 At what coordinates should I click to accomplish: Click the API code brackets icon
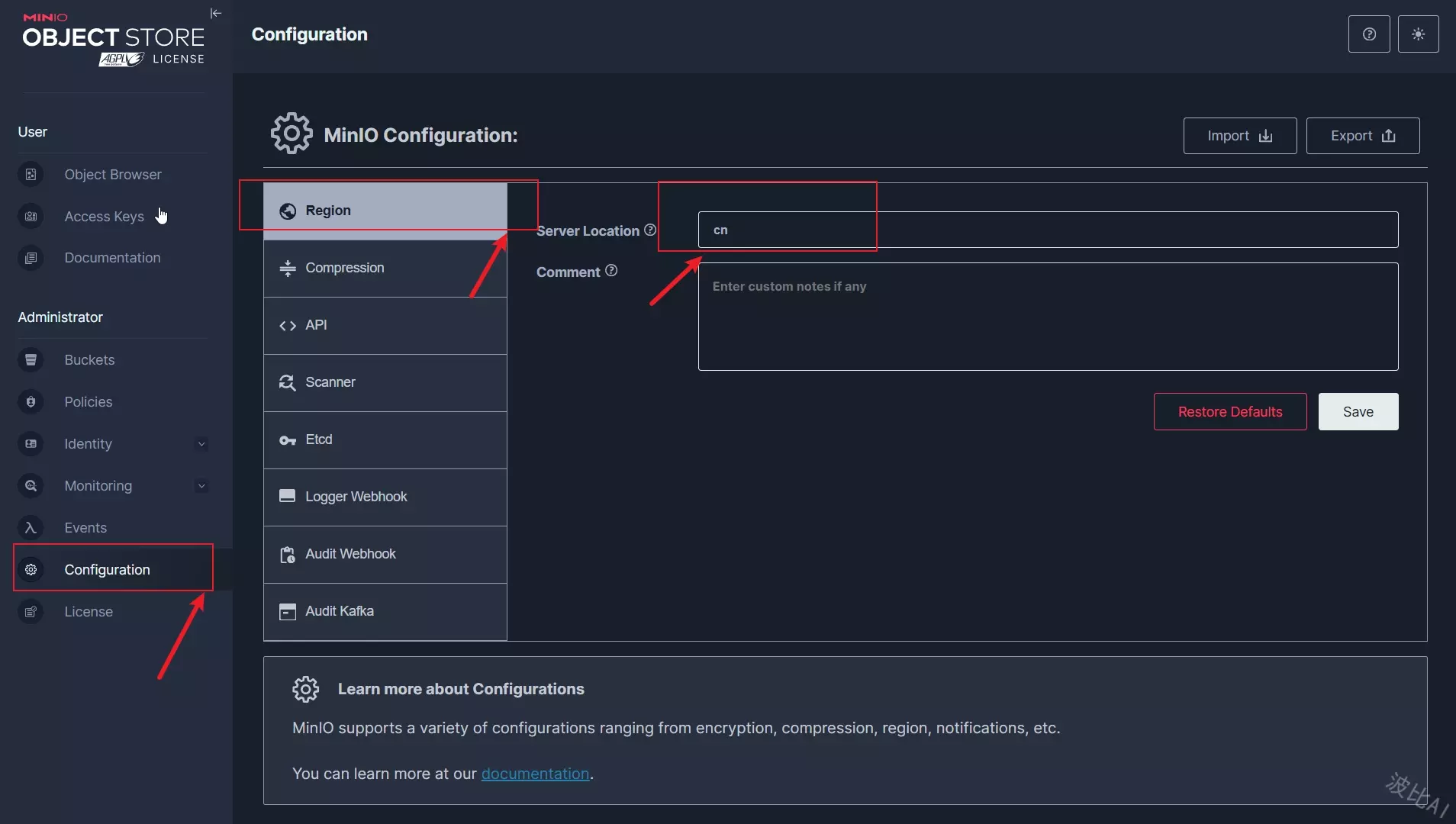tap(288, 326)
